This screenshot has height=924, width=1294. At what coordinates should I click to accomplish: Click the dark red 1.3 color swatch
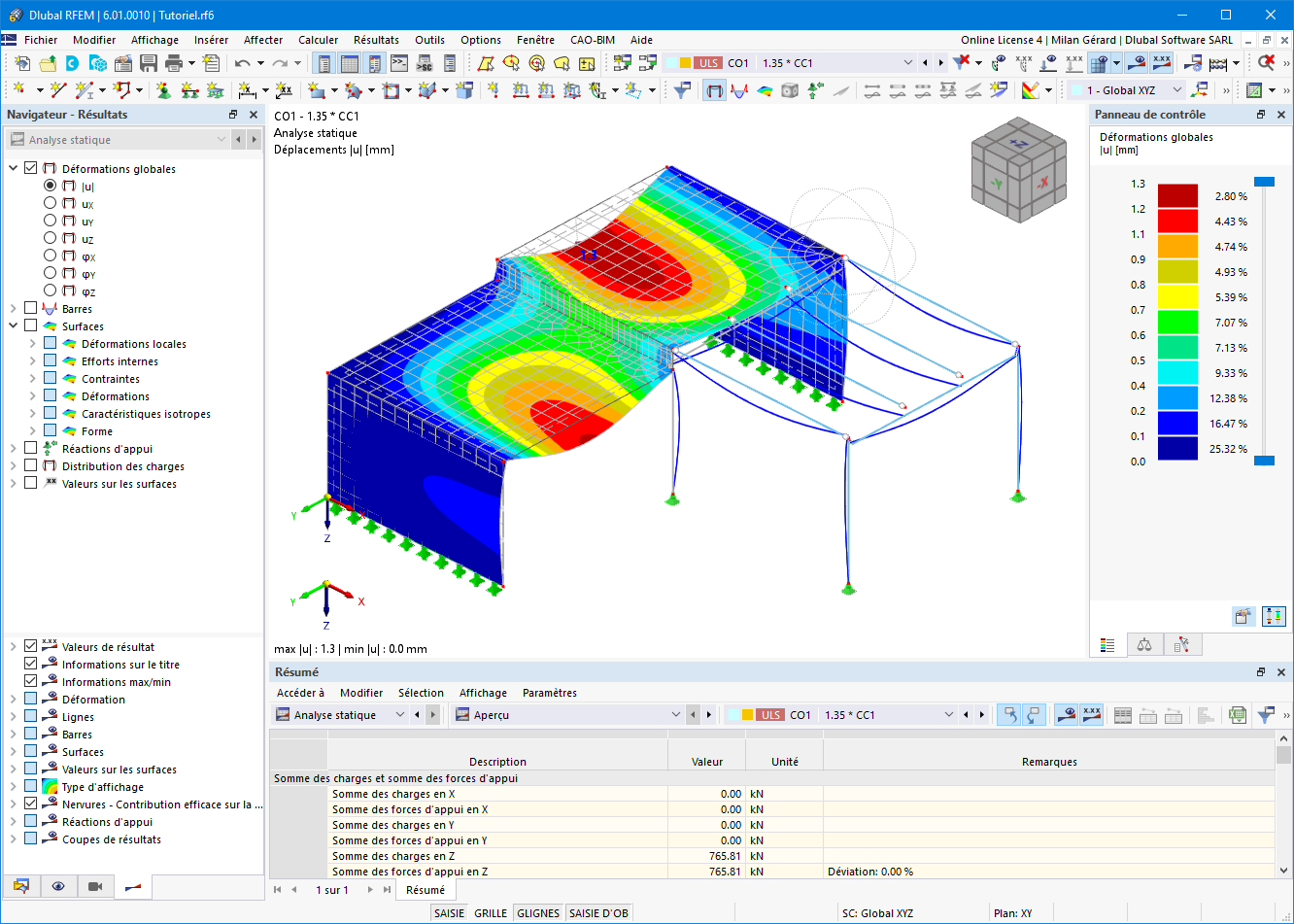(1177, 196)
